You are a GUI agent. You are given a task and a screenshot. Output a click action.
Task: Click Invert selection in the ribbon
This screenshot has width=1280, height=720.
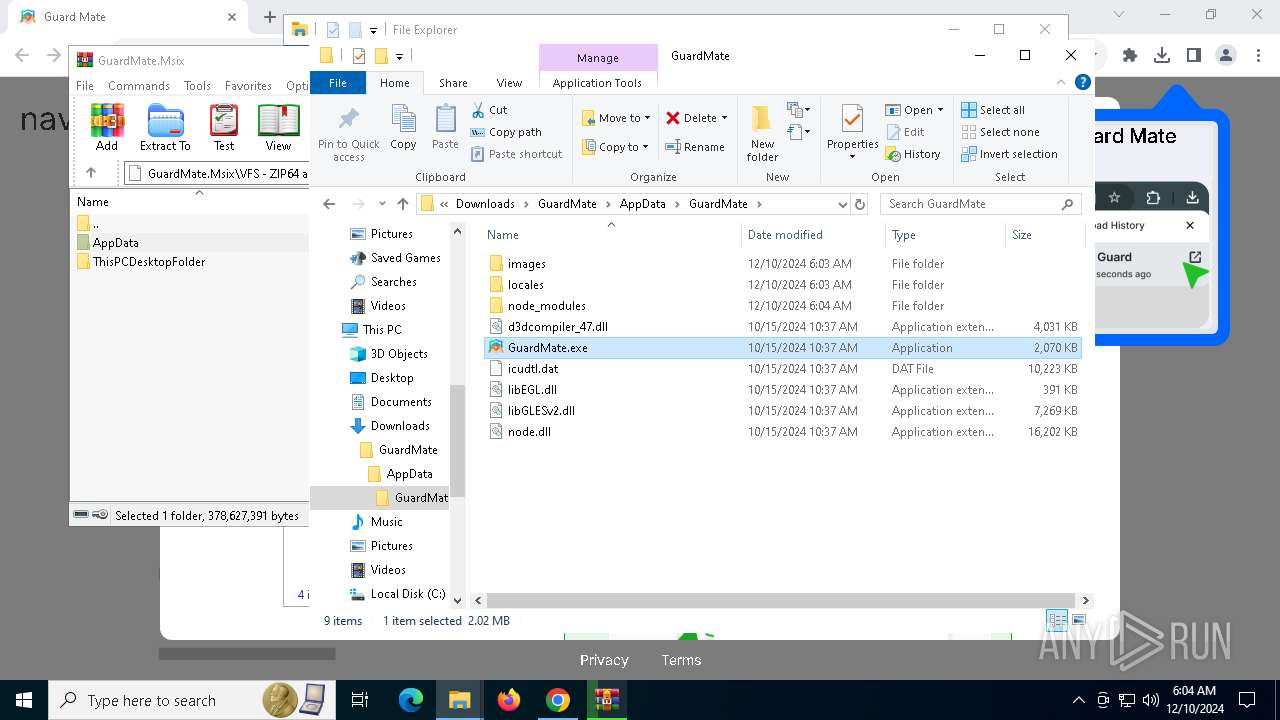pos(1009,154)
